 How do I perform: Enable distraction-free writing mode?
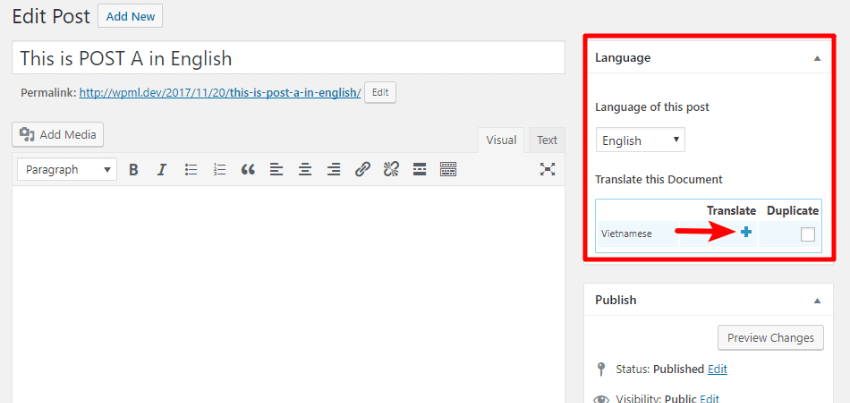click(x=548, y=170)
